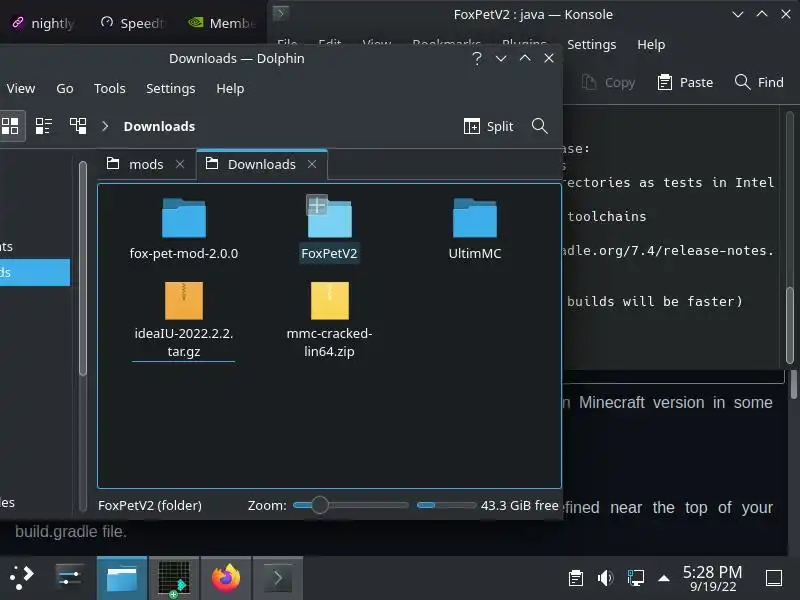800x600 pixels.
Task: Open the clipboard tray icon
Action: click(576, 578)
